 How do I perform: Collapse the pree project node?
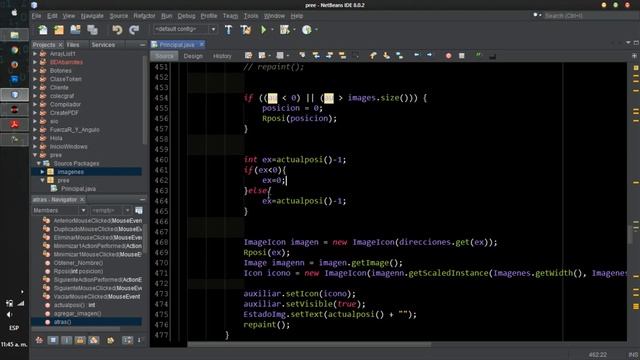point(35,155)
